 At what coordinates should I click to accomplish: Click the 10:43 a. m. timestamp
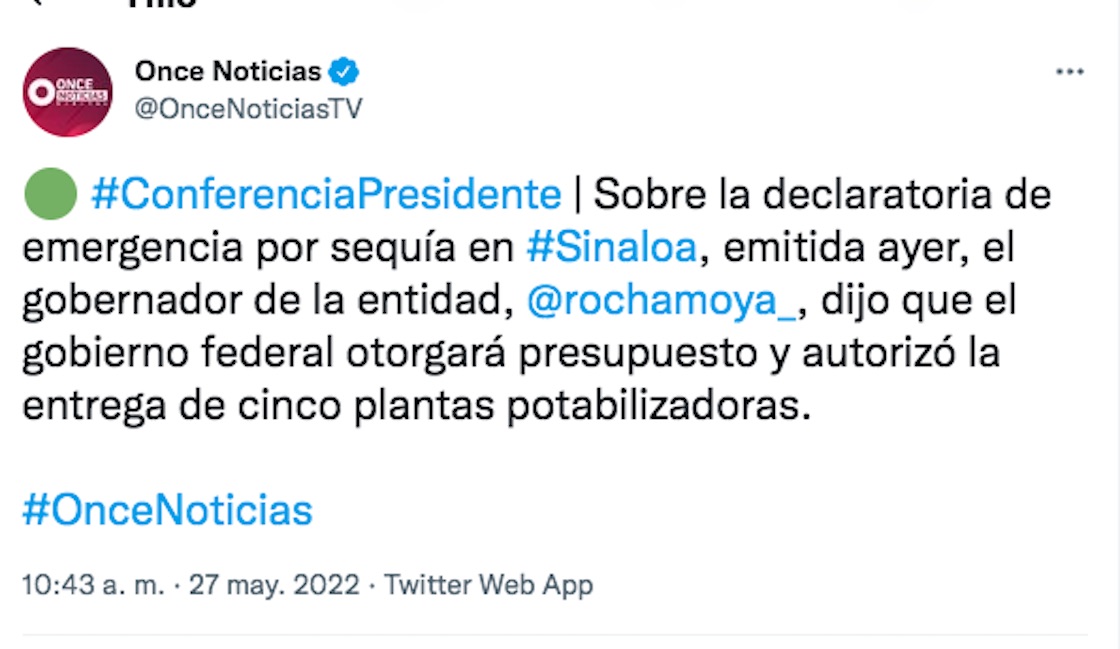pyautogui.click(x=93, y=585)
